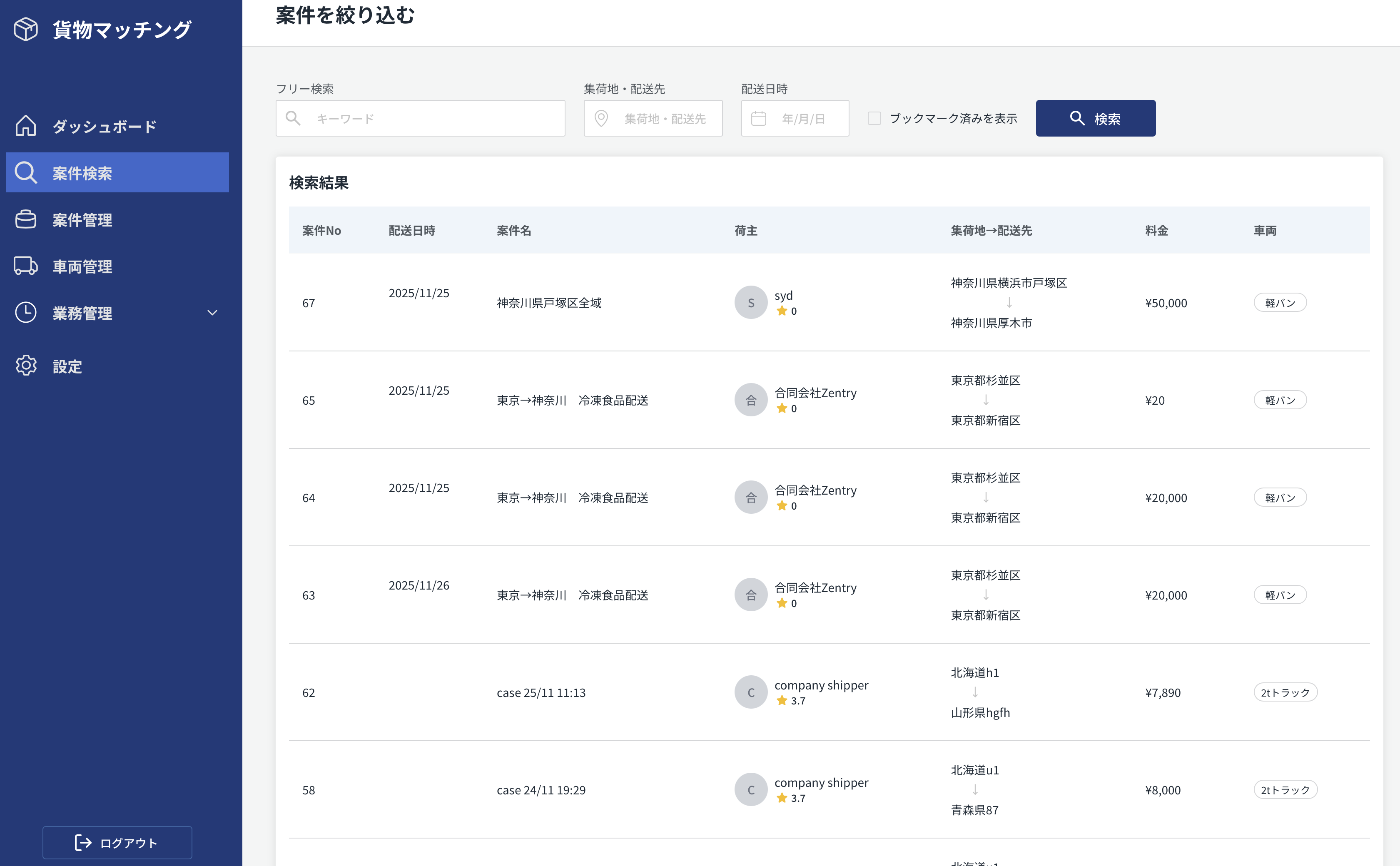Click the 2tトラック tag for case 58
1400x866 pixels.
[1285, 790]
